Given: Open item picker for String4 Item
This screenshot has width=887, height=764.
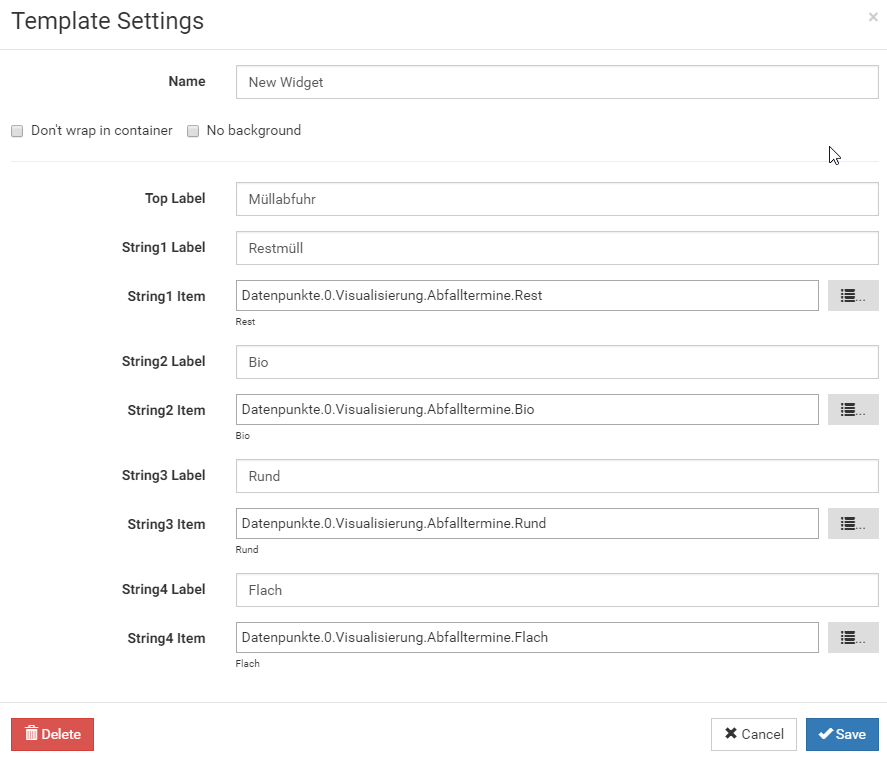Looking at the screenshot, I should 852,638.
